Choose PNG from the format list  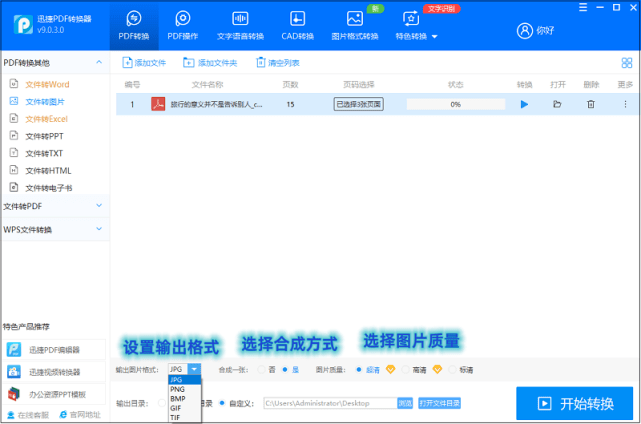coord(185,389)
